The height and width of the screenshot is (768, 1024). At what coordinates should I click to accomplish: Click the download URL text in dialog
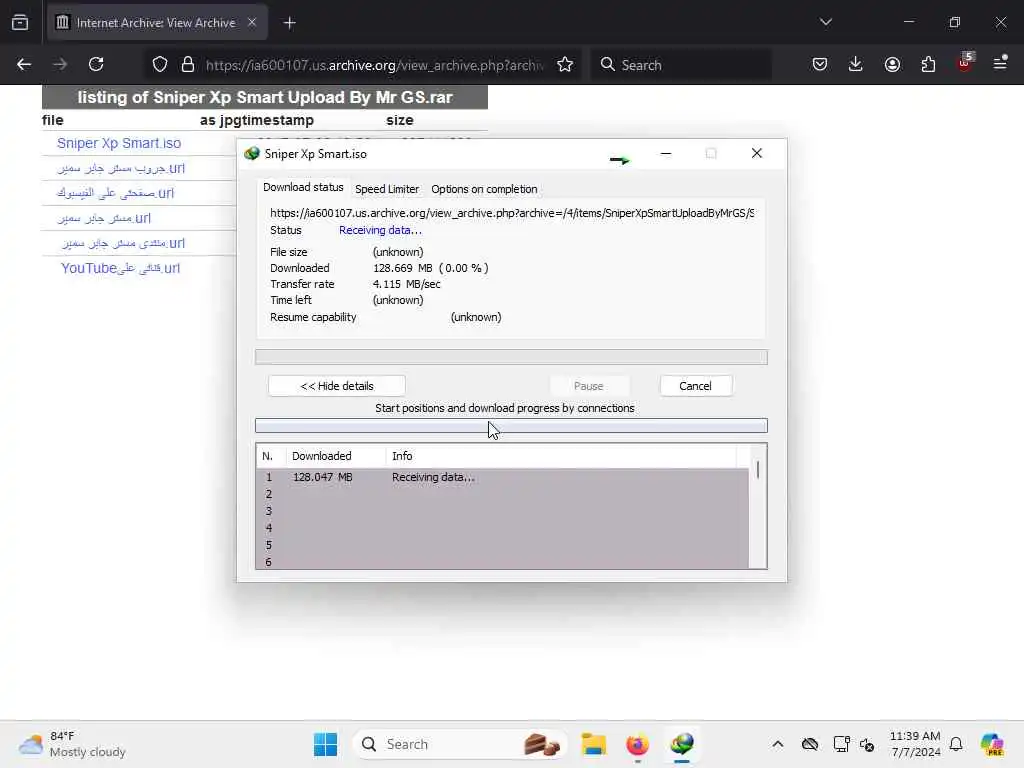(512, 213)
